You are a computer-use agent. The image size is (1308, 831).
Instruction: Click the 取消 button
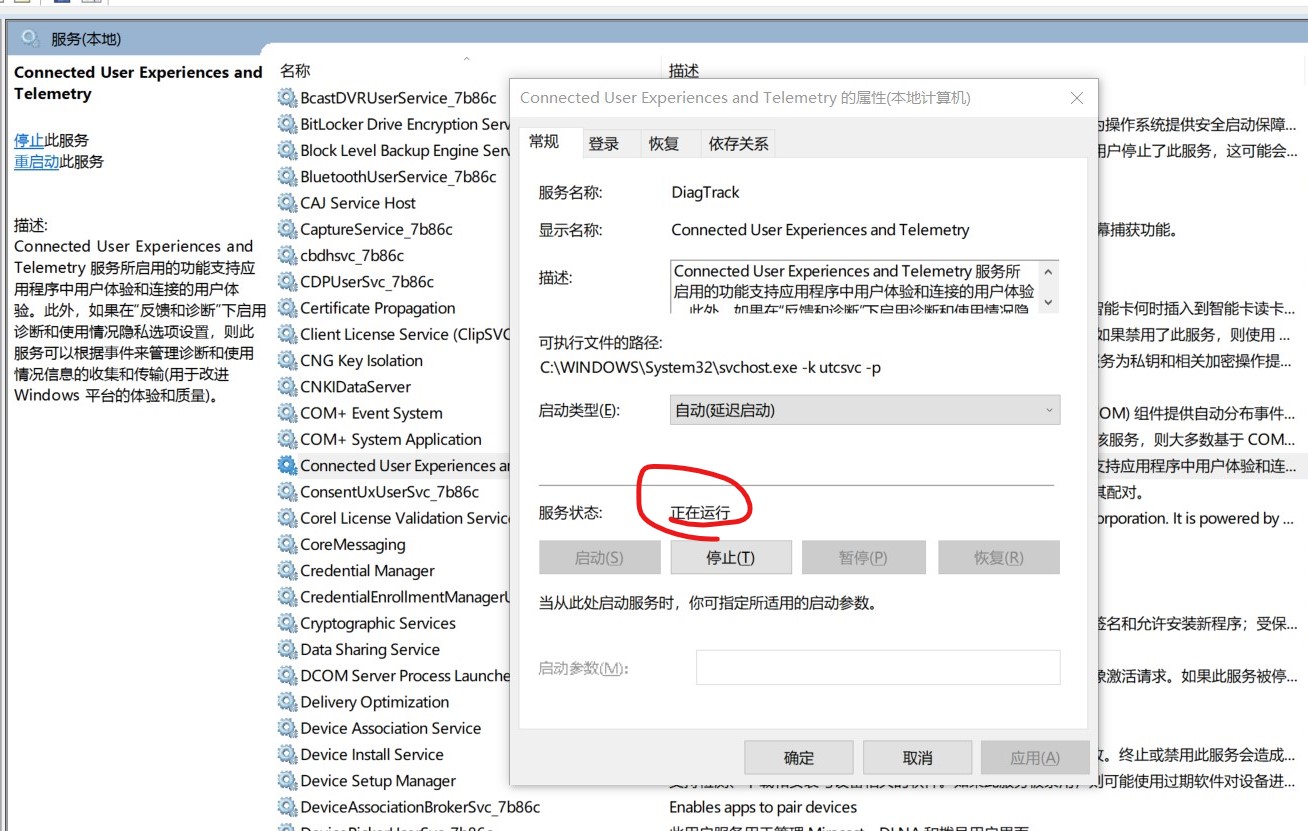click(917, 757)
